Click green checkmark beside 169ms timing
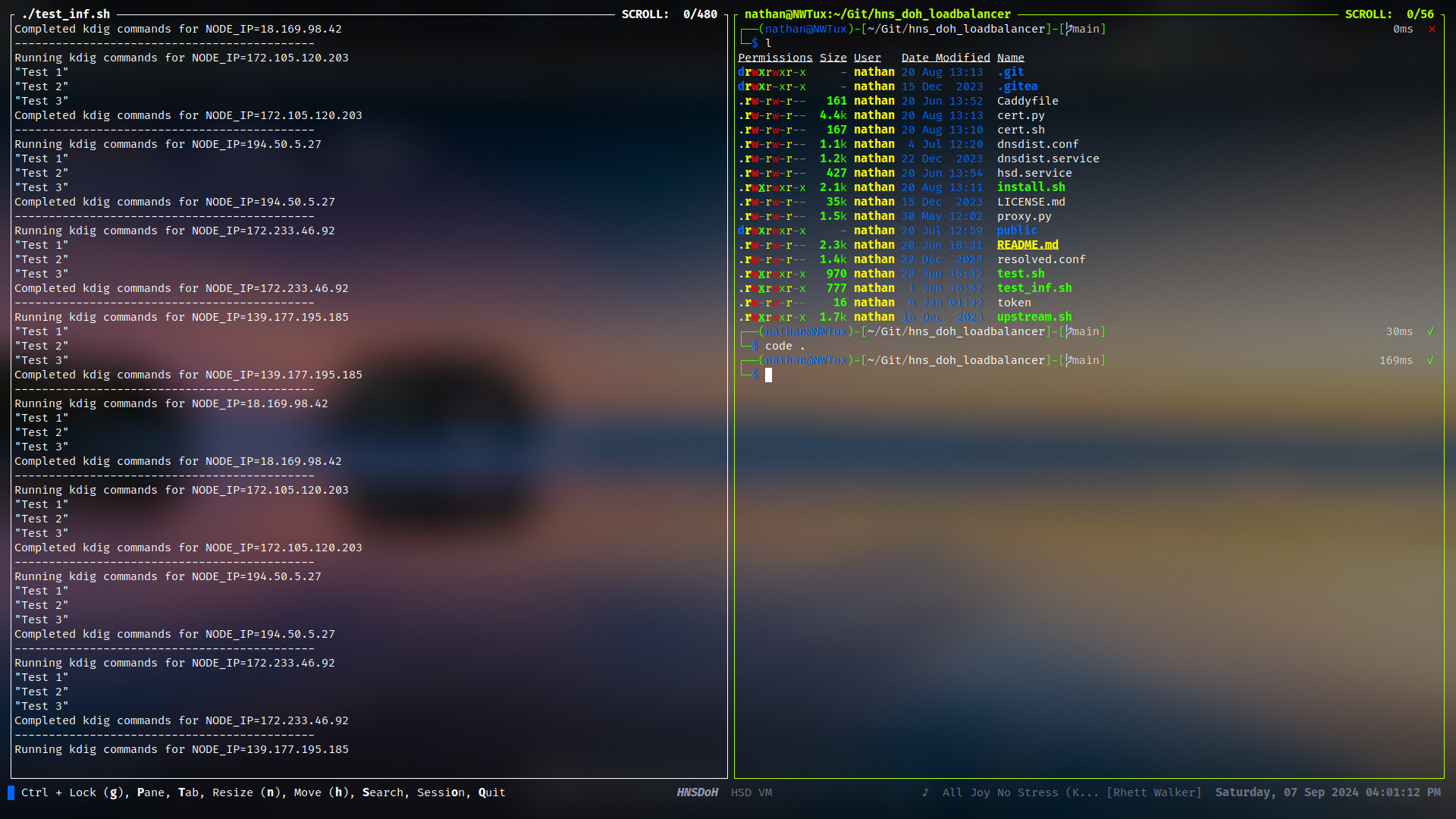1456x819 pixels. point(1430,361)
